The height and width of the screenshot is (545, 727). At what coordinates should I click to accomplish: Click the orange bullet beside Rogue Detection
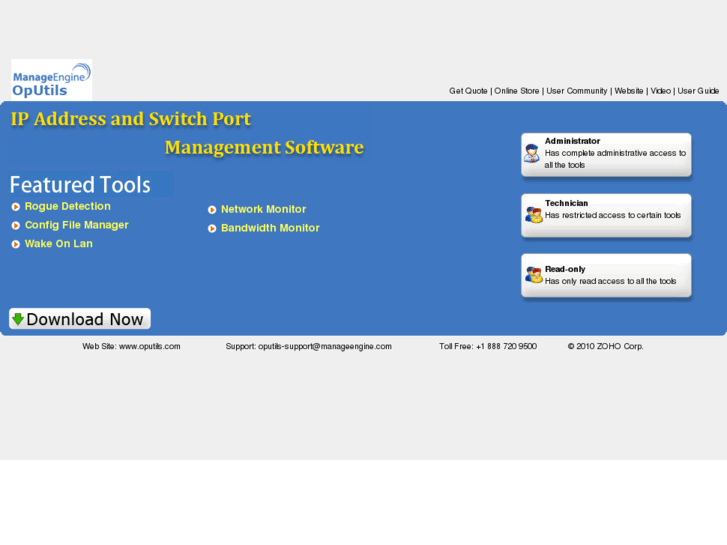[x=16, y=206]
